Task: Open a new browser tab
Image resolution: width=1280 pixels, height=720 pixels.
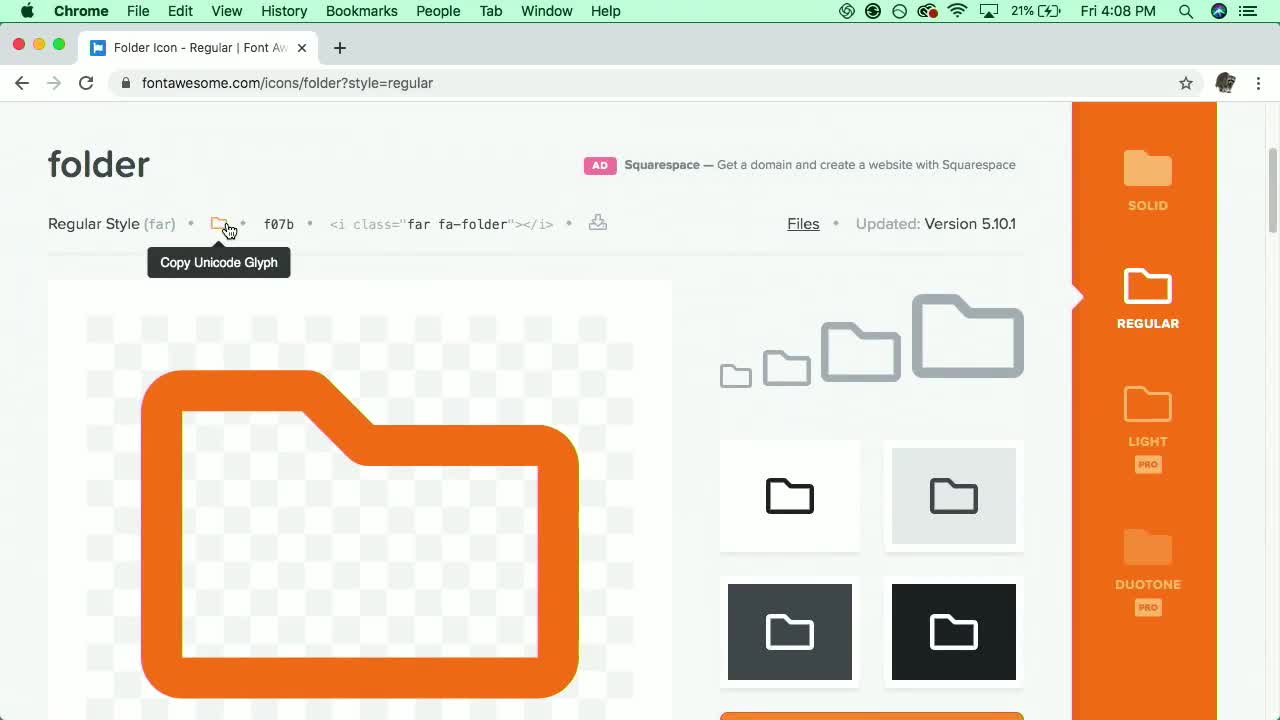Action: [x=340, y=47]
